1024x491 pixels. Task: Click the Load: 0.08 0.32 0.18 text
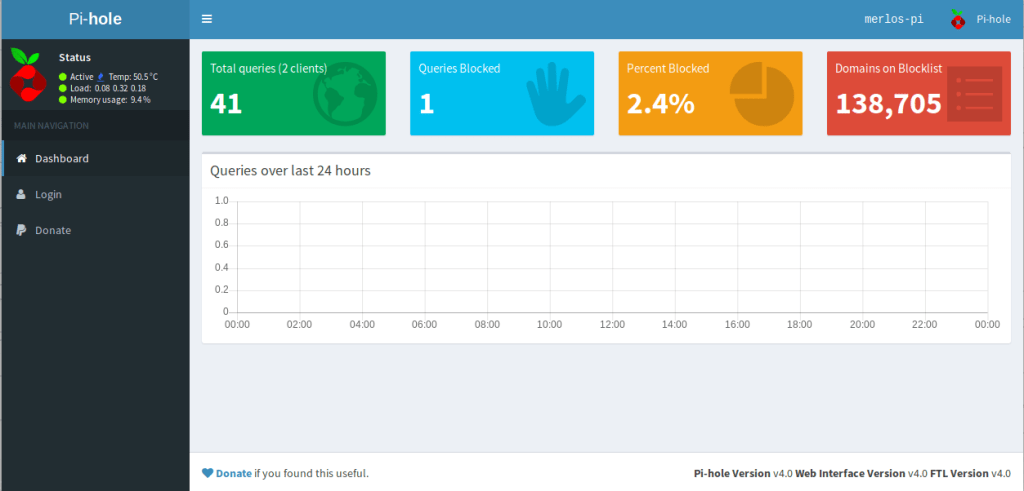pyautogui.click(x=108, y=88)
